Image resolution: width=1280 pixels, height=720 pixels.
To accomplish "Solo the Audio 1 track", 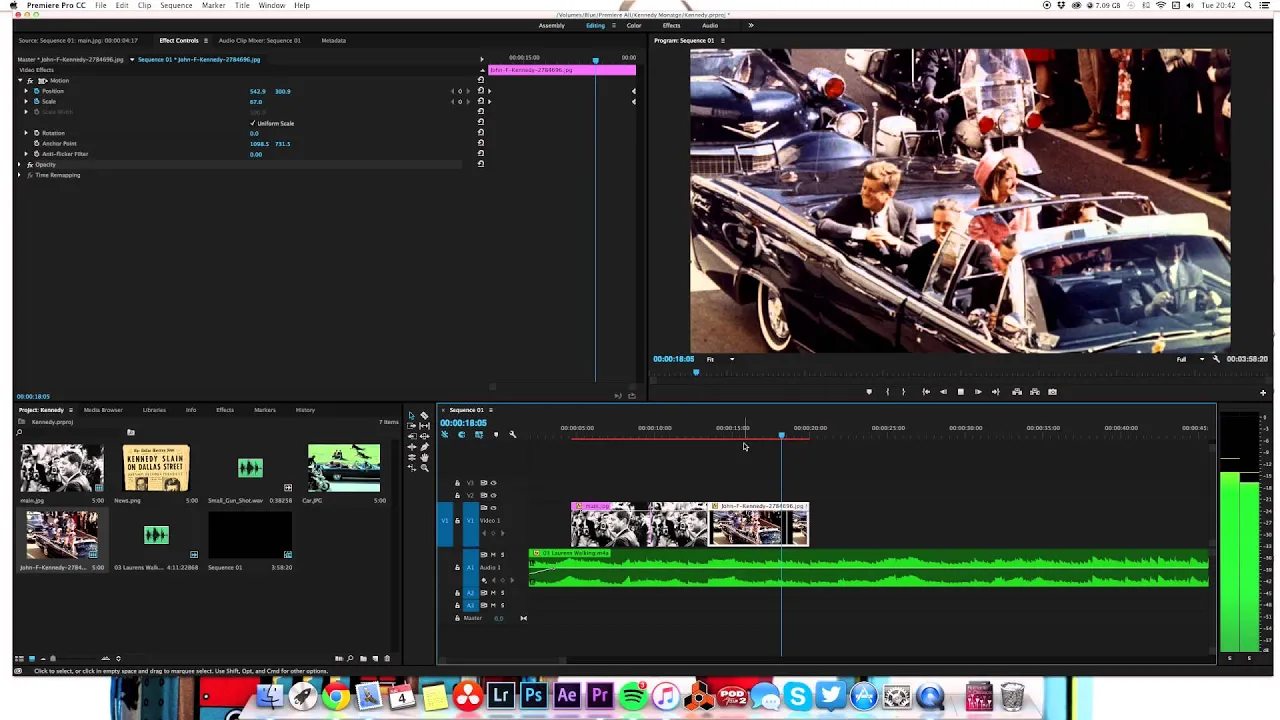I will [x=503, y=554].
